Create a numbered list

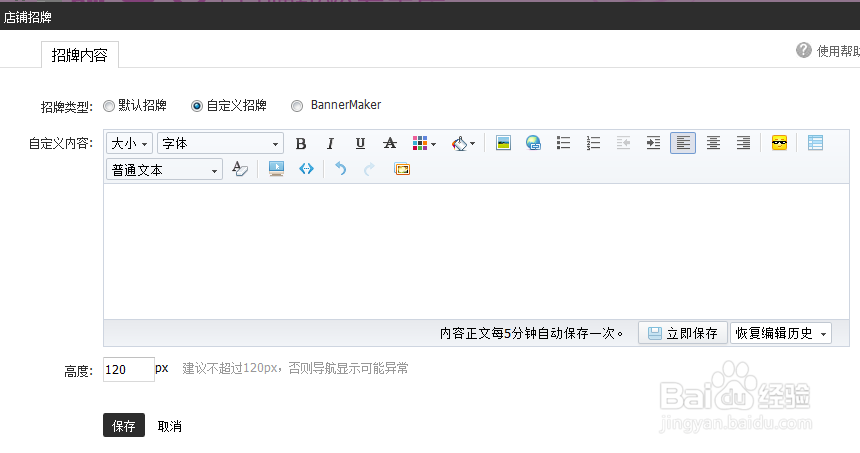point(593,143)
